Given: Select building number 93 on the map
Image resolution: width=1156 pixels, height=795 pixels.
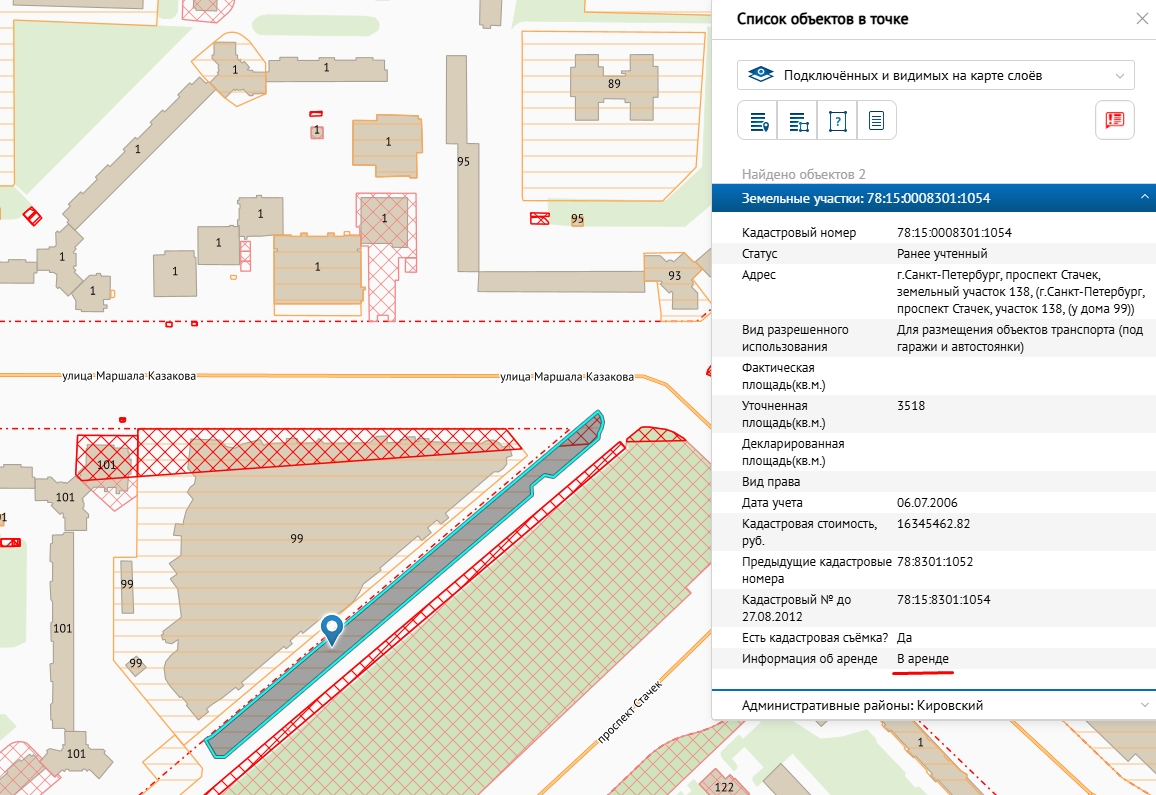Looking at the screenshot, I should click(674, 276).
